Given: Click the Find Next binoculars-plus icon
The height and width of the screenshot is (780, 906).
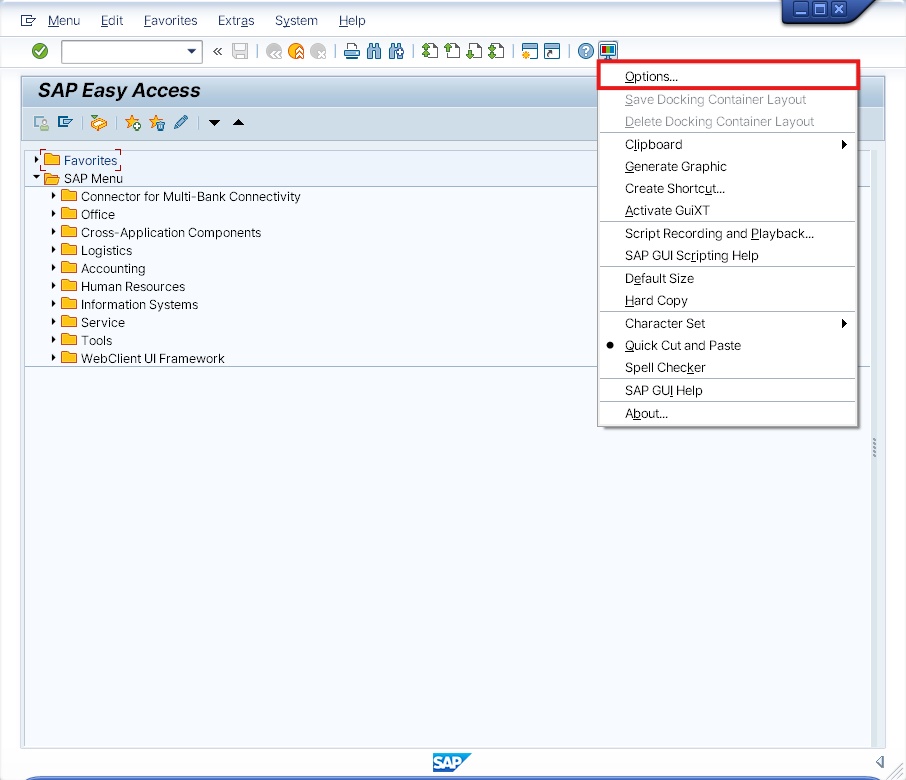Looking at the screenshot, I should (x=396, y=51).
